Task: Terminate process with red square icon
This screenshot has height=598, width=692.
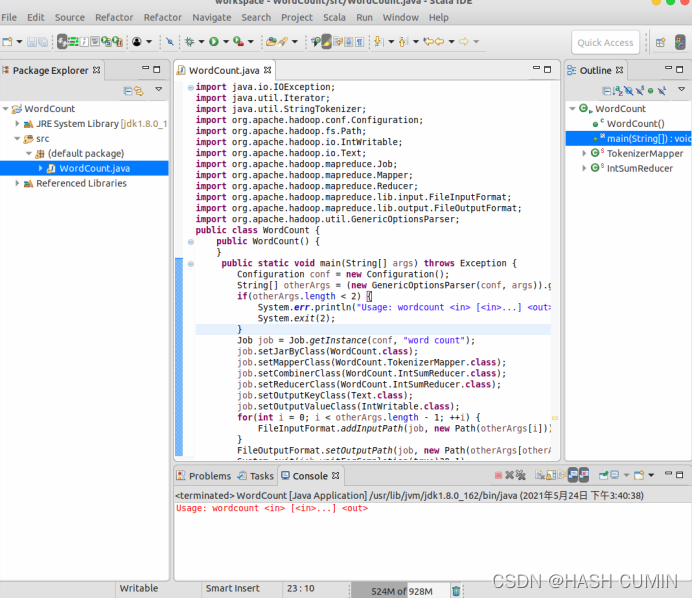Action: [499, 475]
